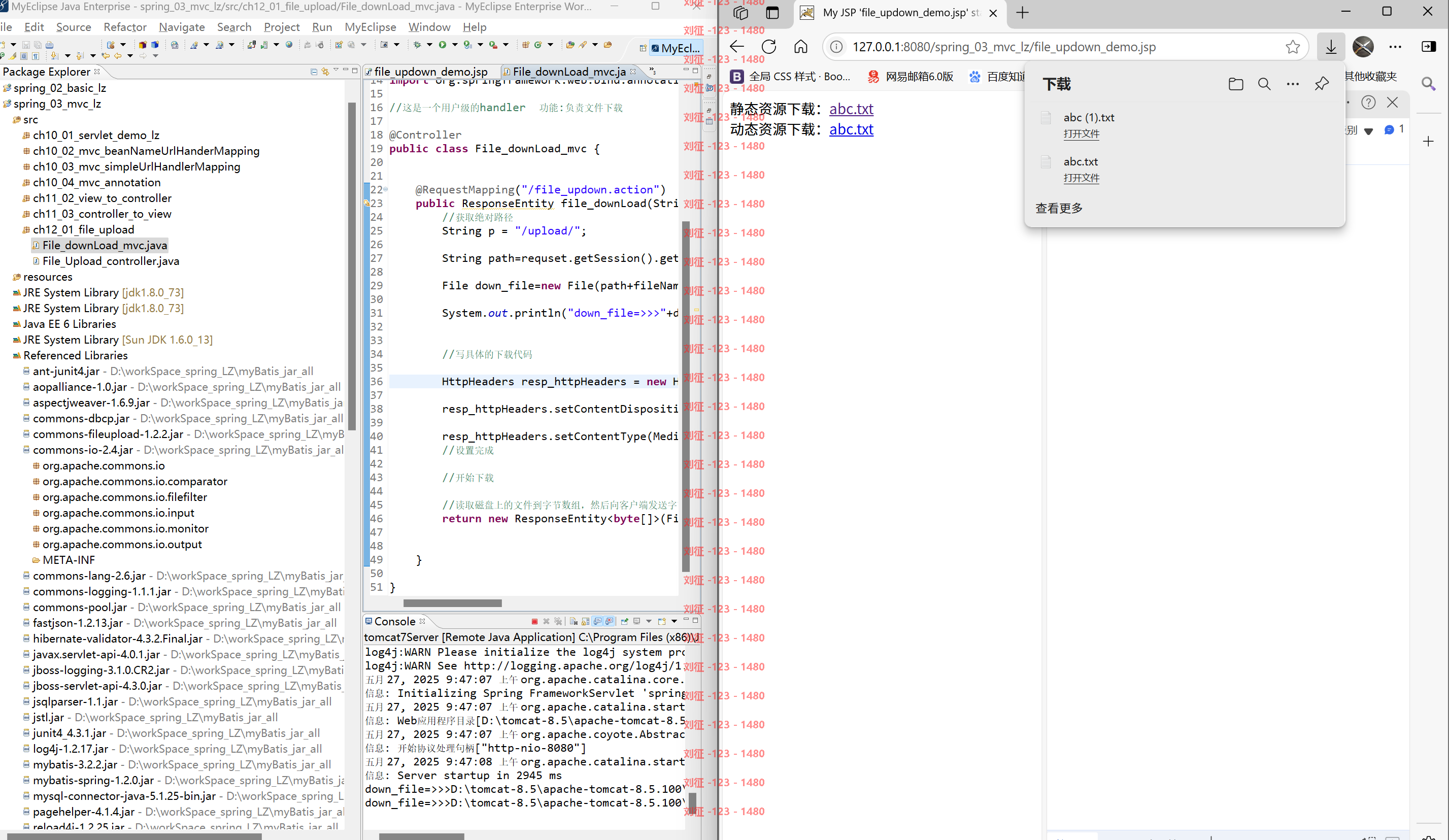The height and width of the screenshot is (840, 1449).
Task: Expand the ch12_01_file_upload package
Action: [x=83, y=229]
